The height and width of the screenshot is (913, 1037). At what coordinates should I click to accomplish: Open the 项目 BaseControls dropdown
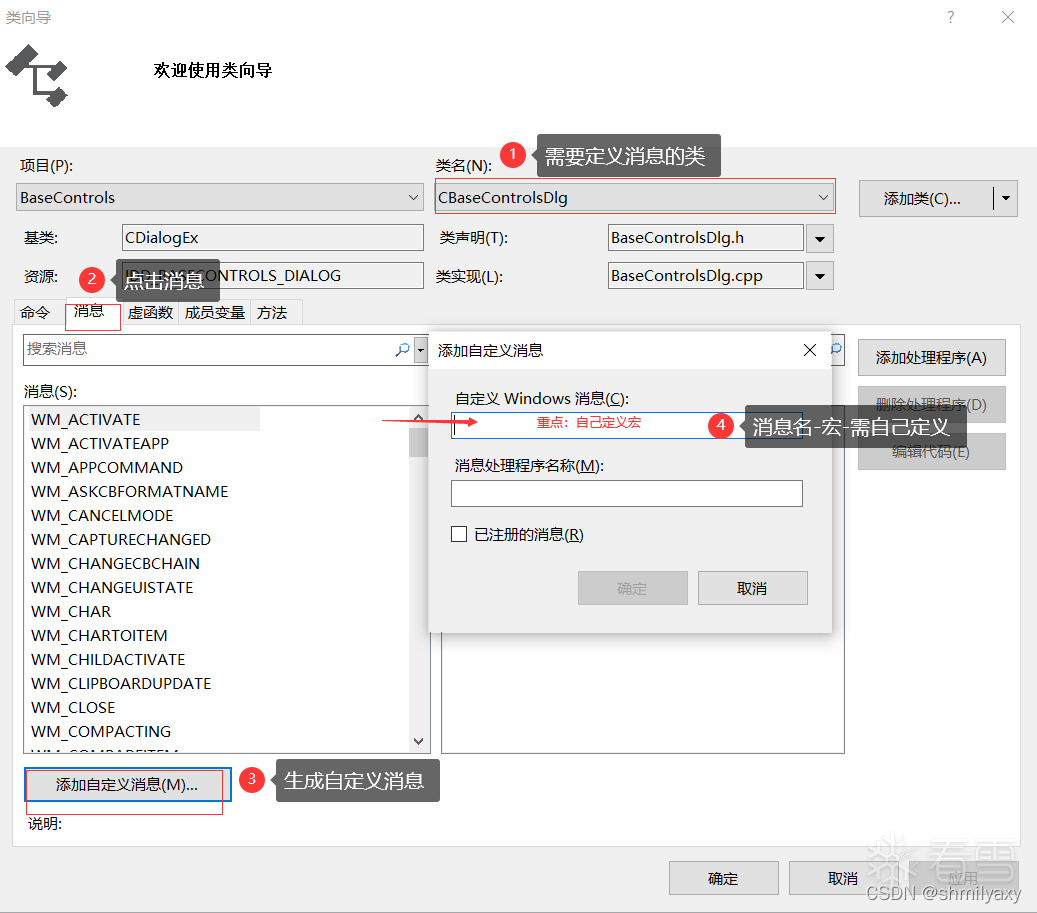point(220,197)
